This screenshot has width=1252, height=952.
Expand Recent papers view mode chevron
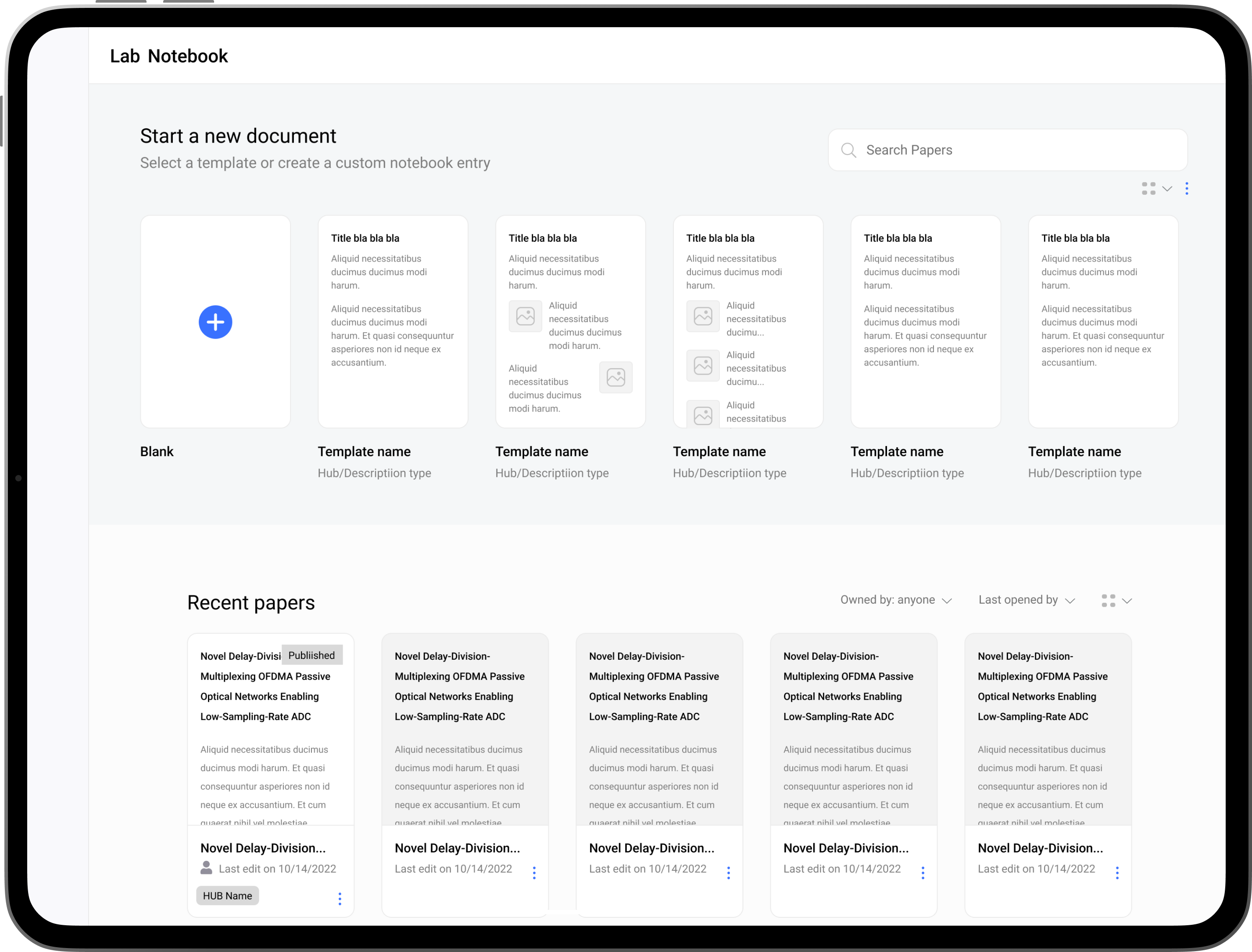click(x=1127, y=601)
